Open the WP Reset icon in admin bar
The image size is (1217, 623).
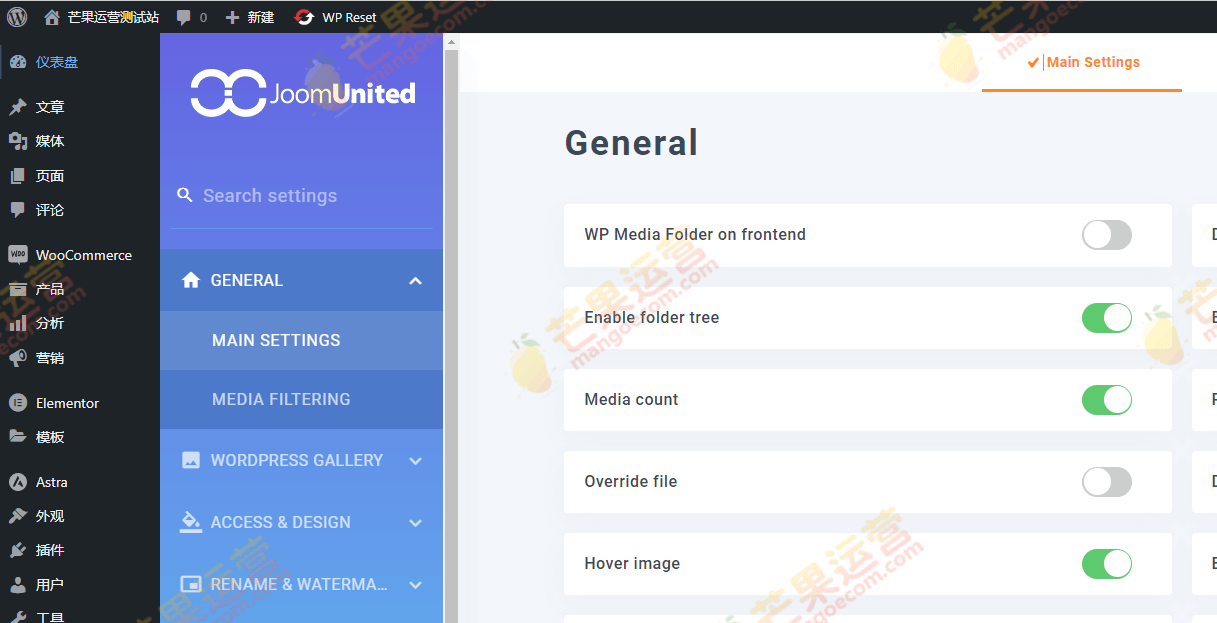(304, 17)
